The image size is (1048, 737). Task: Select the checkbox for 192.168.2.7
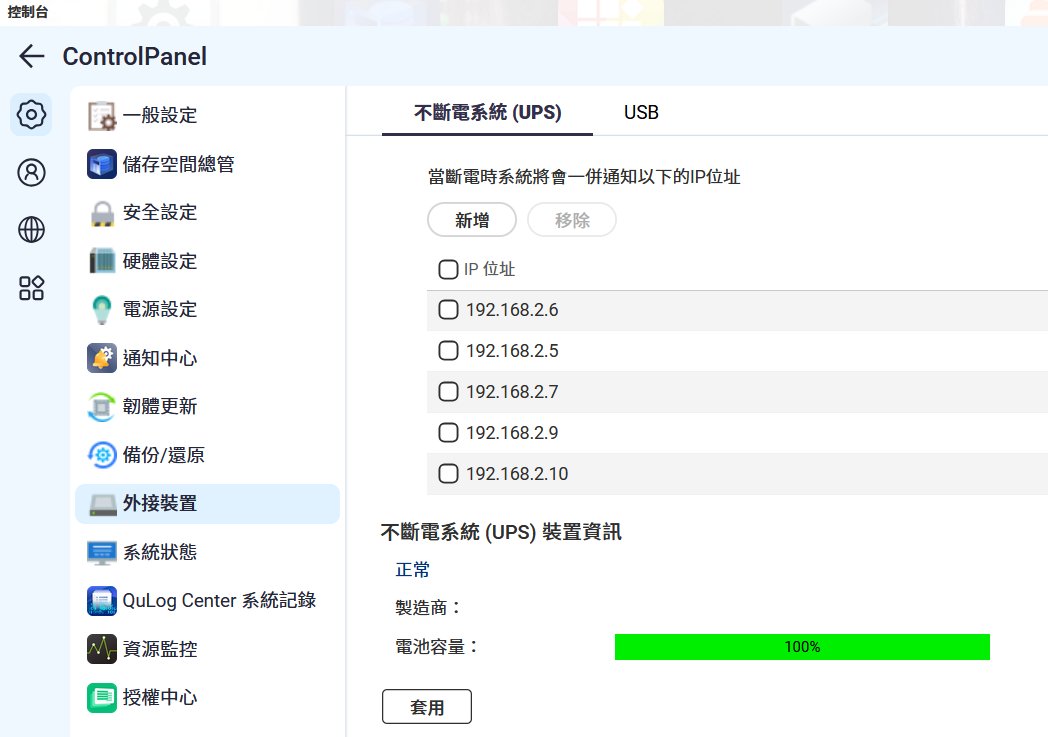pos(449,392)
